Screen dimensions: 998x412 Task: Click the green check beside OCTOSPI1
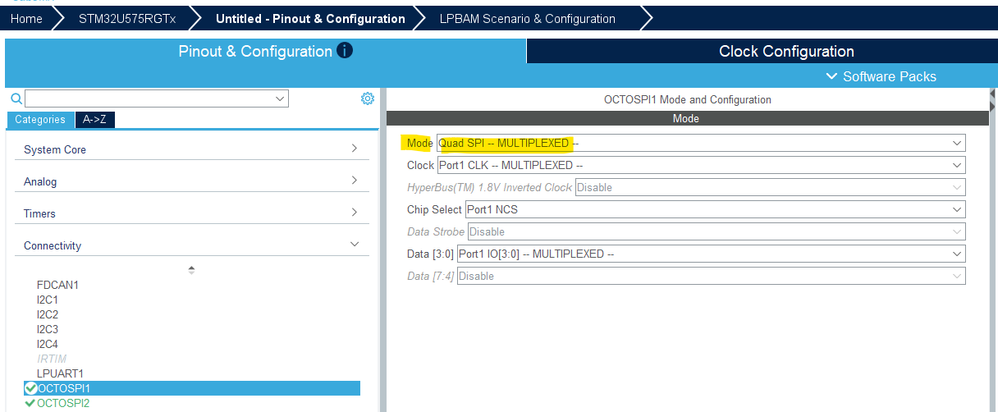pyautogui.click(x=30, y=388)
